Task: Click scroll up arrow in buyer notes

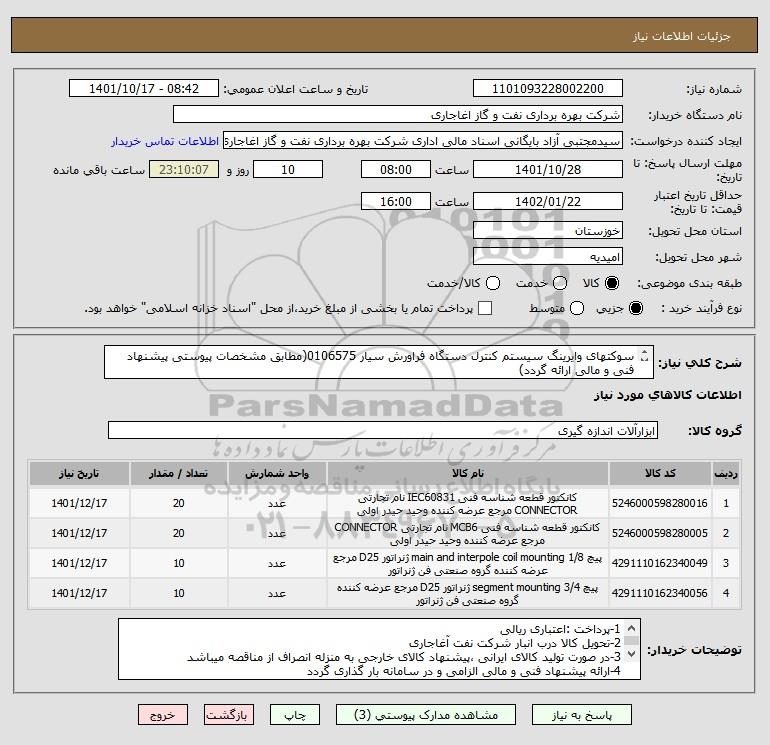Action: 632,628
